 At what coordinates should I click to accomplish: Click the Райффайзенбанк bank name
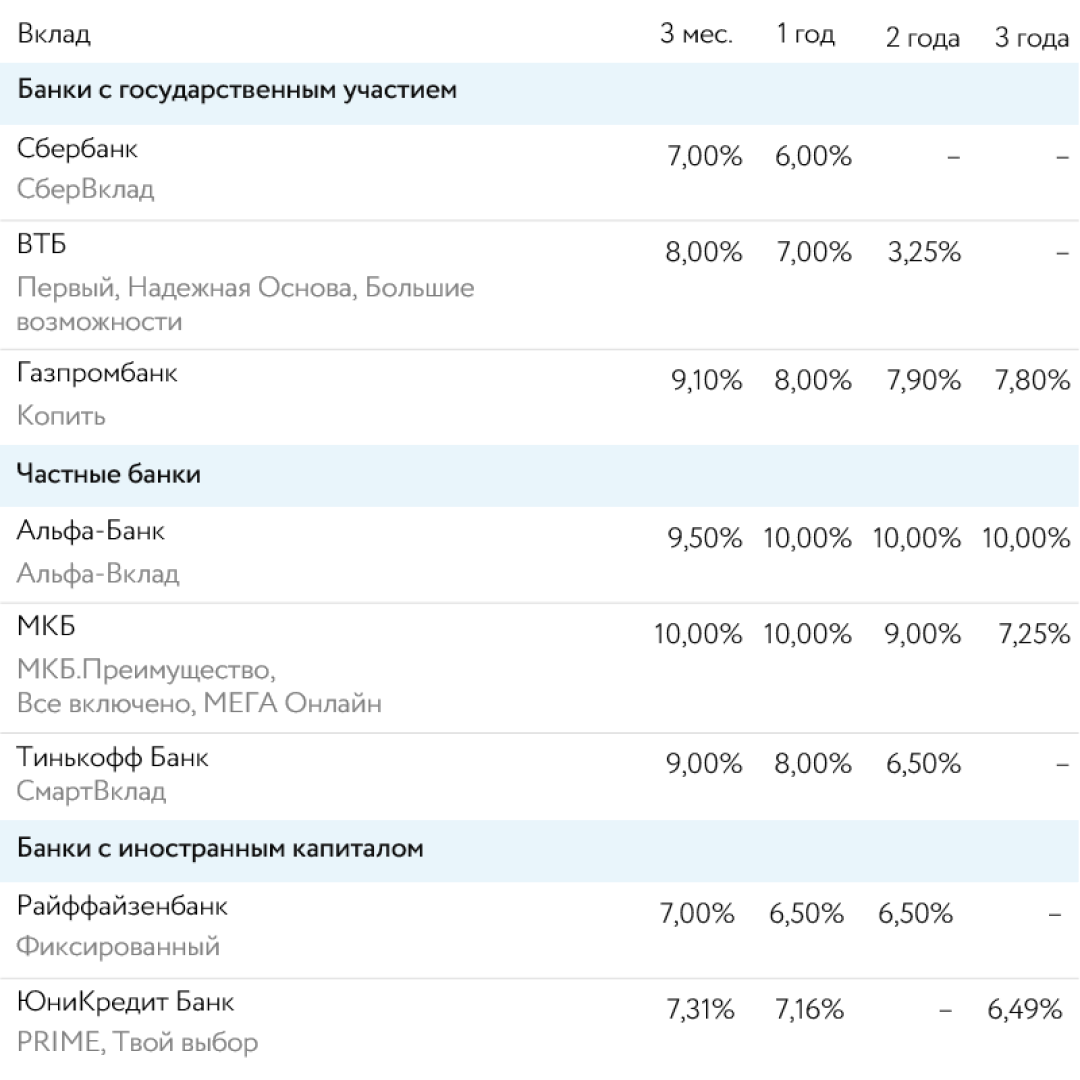click(x=122, y=906)
